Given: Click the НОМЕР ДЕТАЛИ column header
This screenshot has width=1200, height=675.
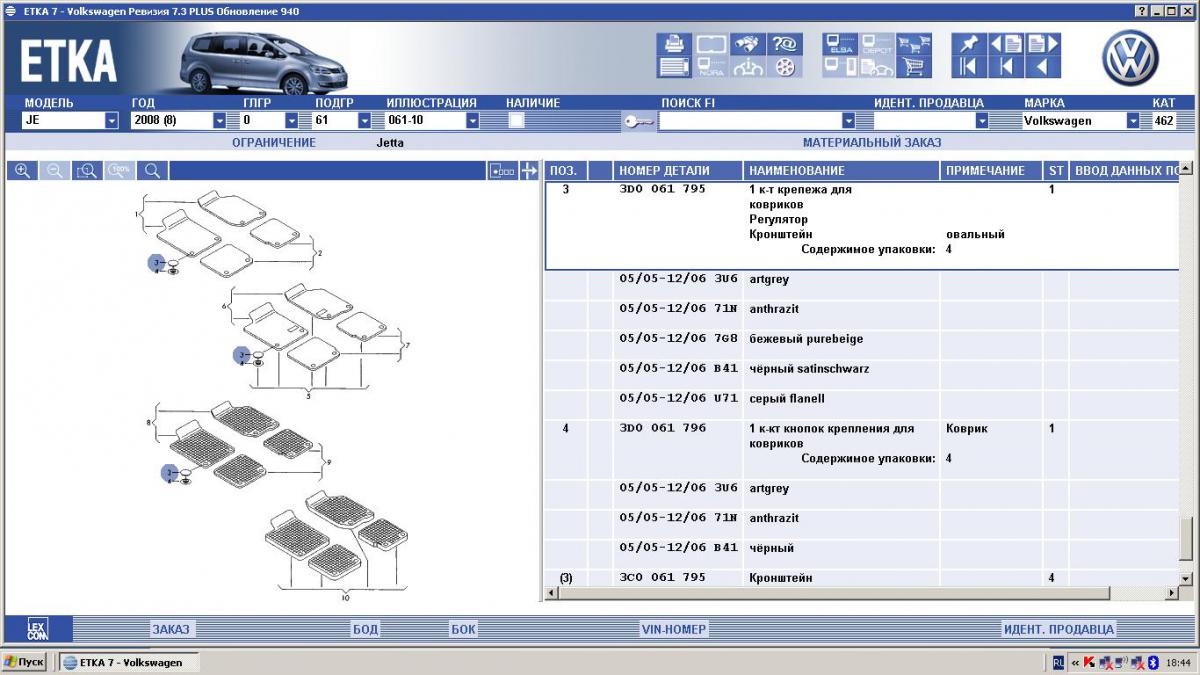Looking at the screenshot, I should point(678,171).
